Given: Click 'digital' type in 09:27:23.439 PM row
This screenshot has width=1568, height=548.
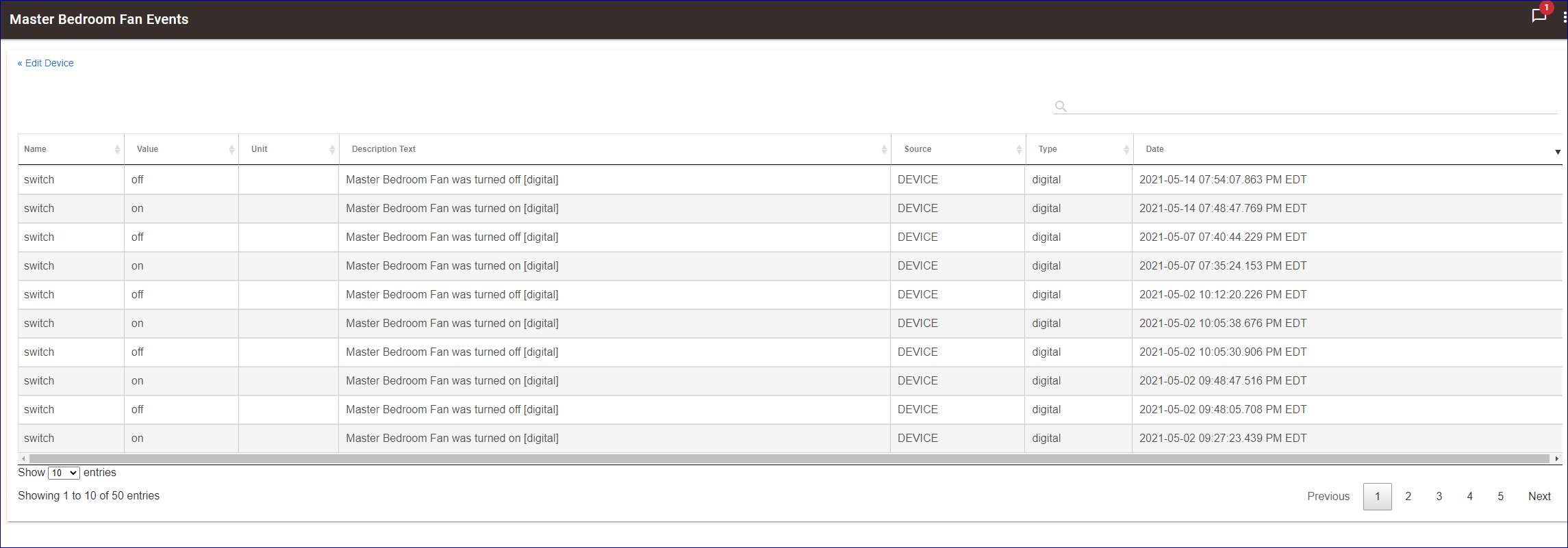Looking at the screenshot, I should coord(1046,439).
